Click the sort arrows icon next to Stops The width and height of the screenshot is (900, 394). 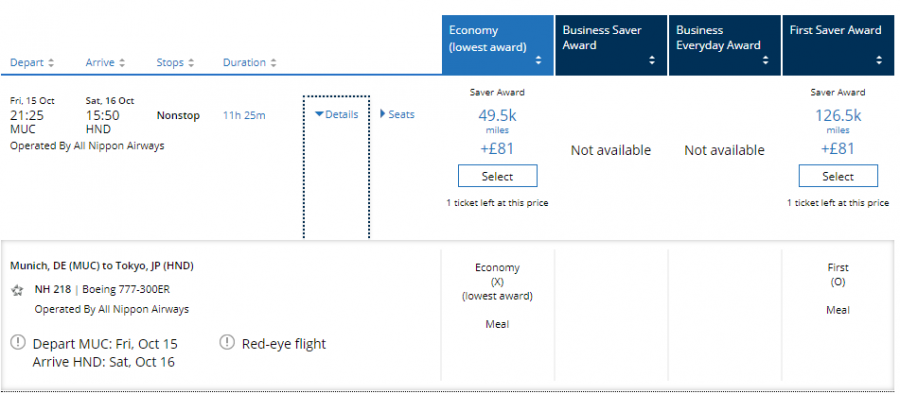click(191, 63)
